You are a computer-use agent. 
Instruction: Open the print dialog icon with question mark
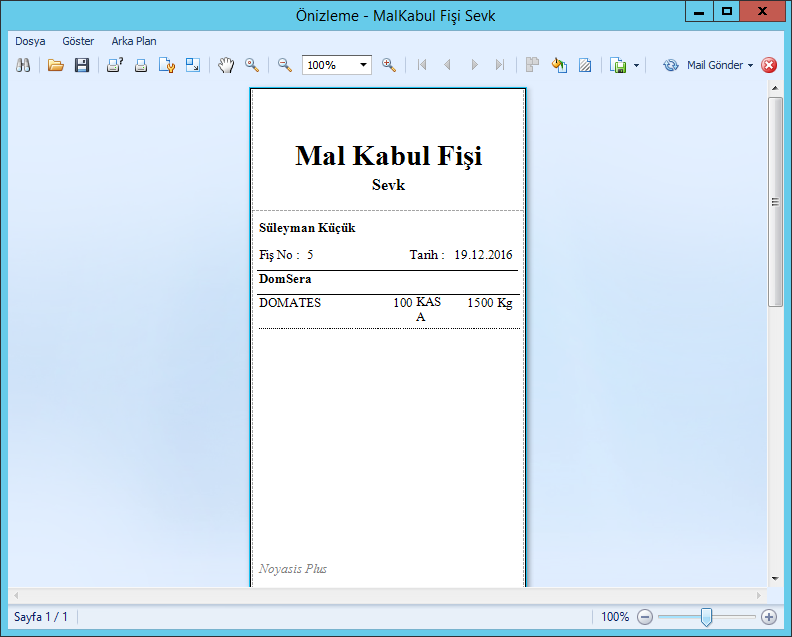coord(115,65)
